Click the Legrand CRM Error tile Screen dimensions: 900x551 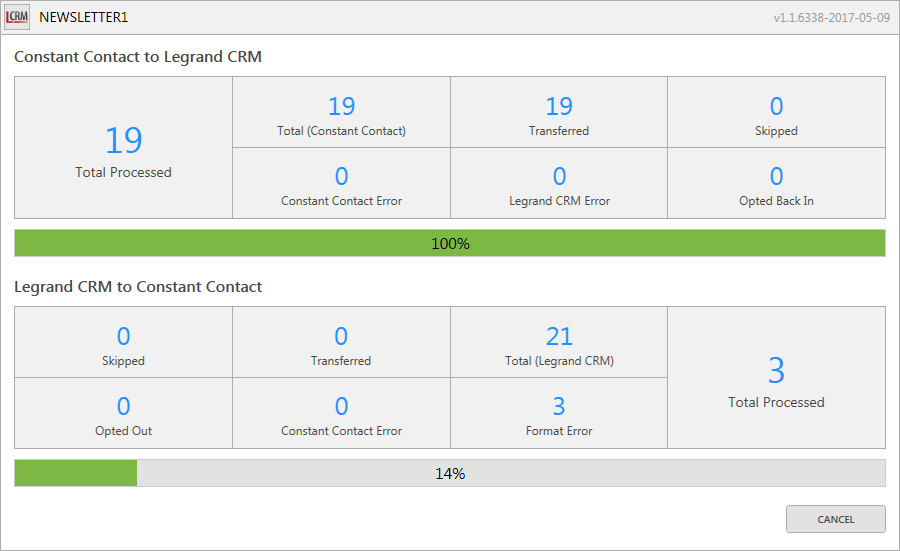(x=558, y=184)
